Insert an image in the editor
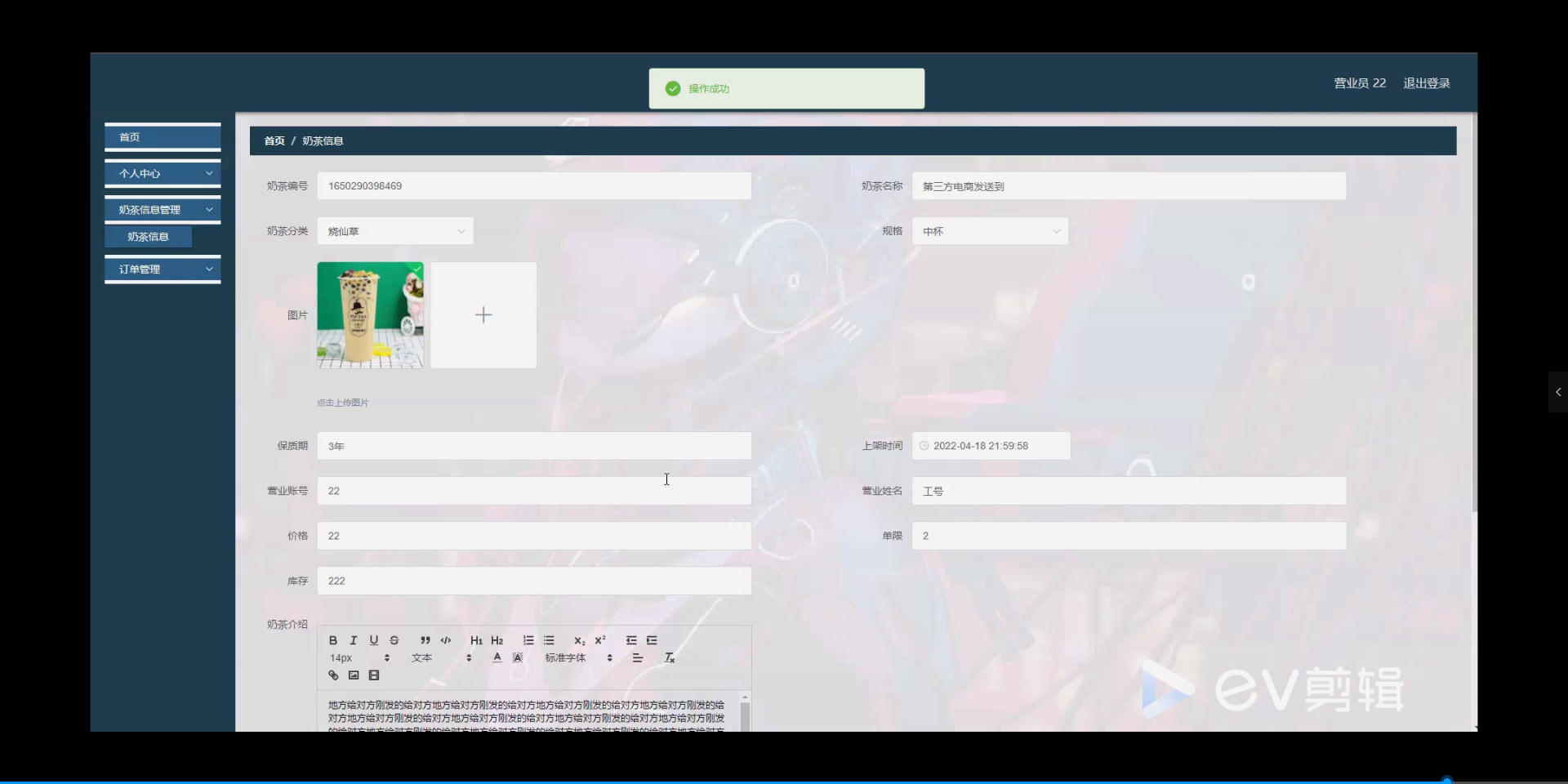 tap(354, 675)
